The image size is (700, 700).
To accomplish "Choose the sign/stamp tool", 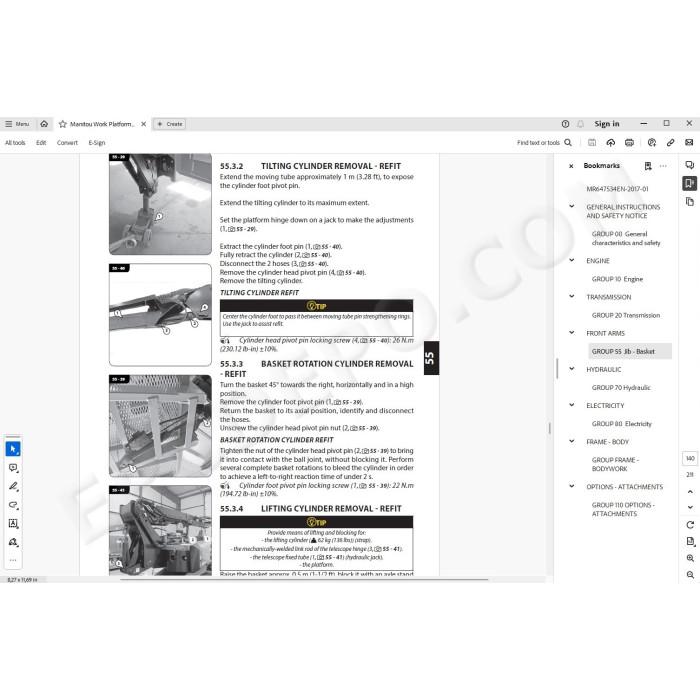I will (13, 542).
